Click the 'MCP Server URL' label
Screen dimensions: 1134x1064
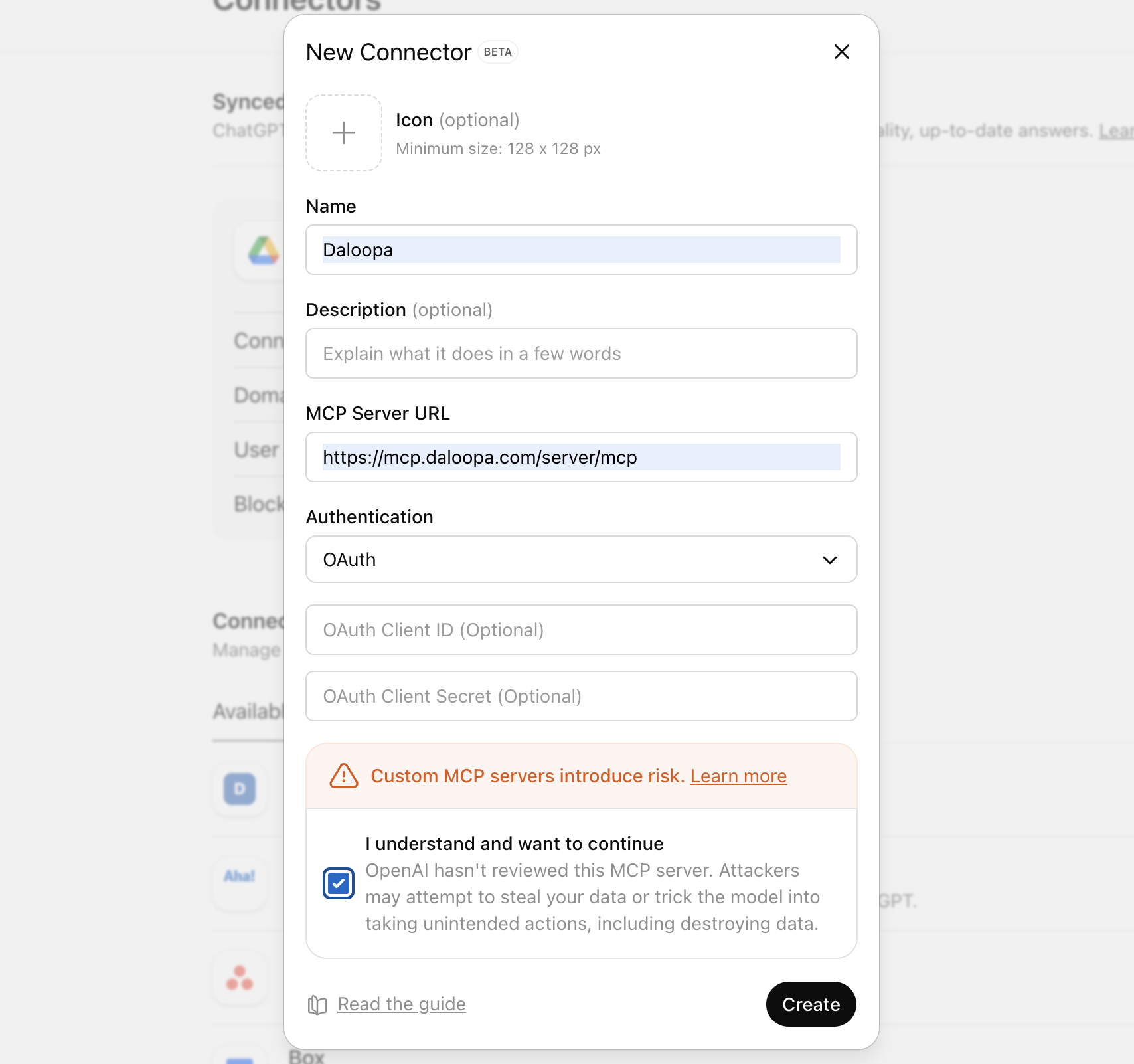pyautogui.click(x=378, y=413)
